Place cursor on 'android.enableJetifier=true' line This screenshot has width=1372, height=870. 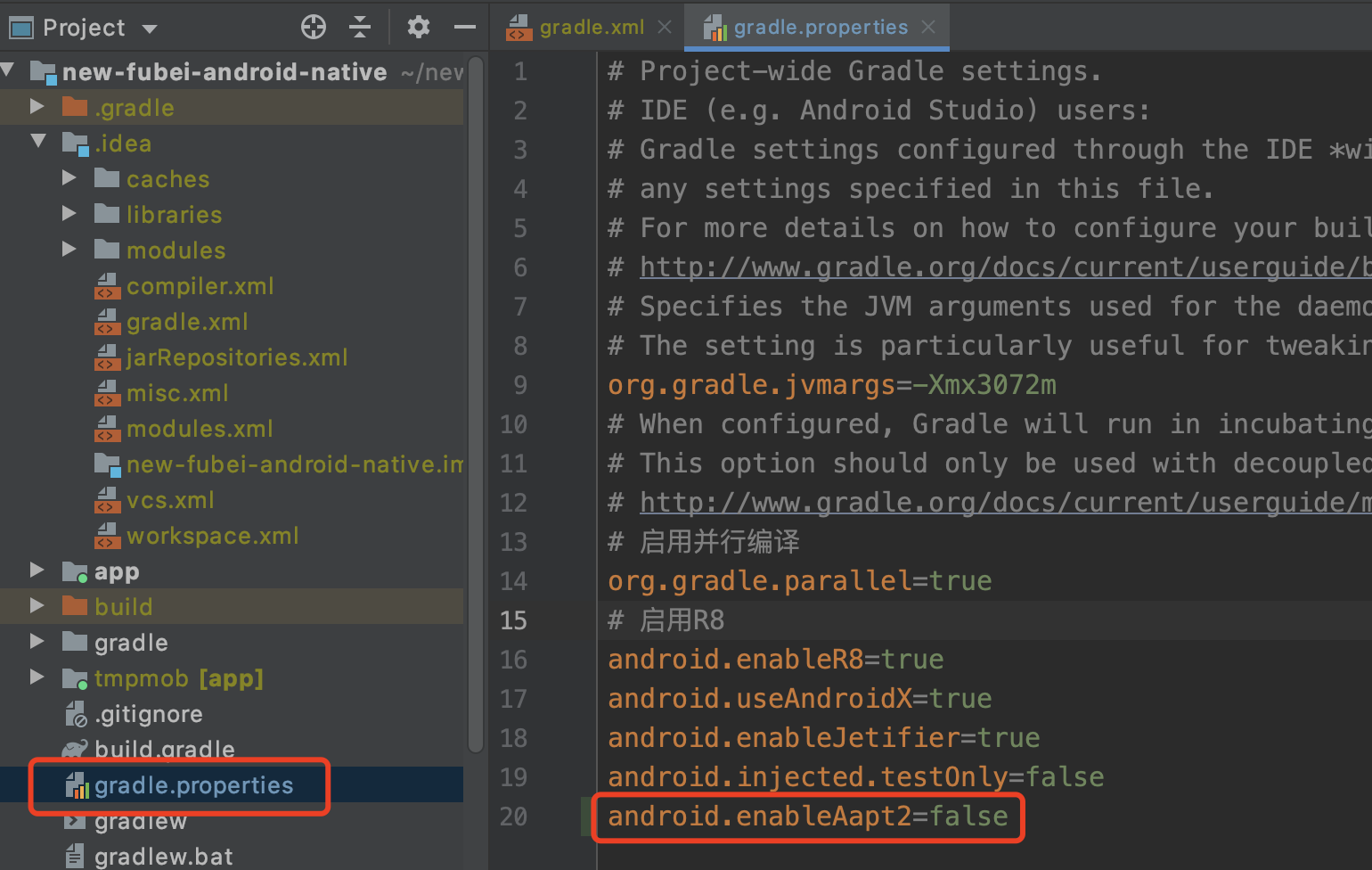pyautogui.click(x=823, y=737)
